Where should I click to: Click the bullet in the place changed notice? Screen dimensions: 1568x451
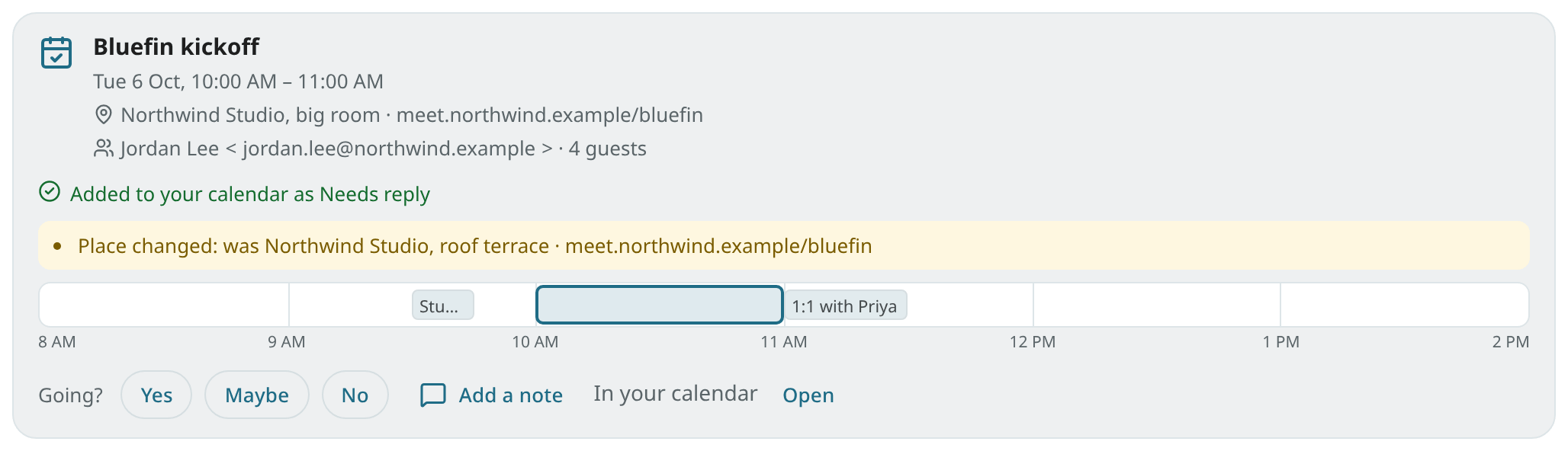(x=57, y=246)
